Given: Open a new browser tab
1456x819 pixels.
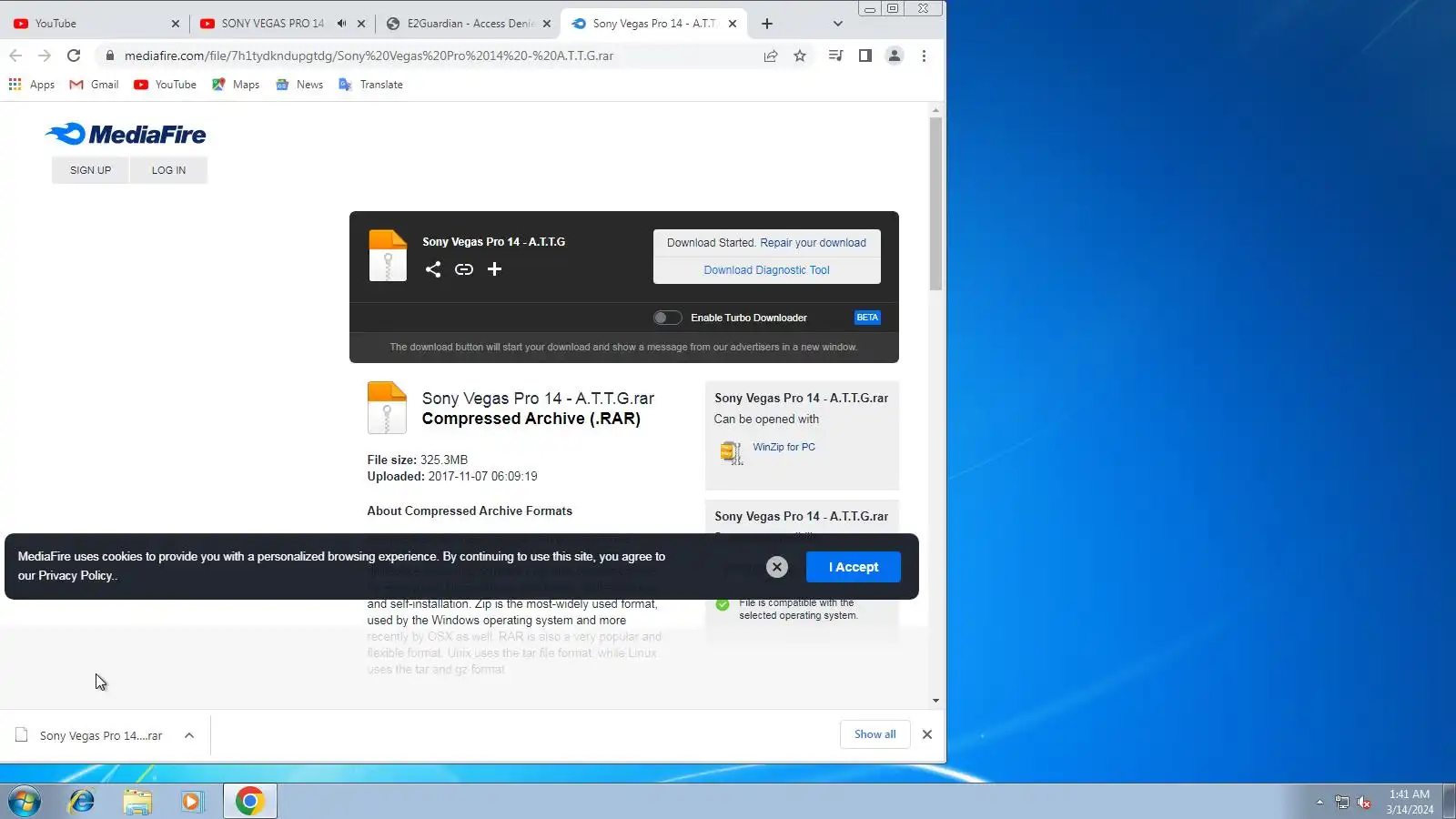Looking at the screenshot, I should pos(767,24).
